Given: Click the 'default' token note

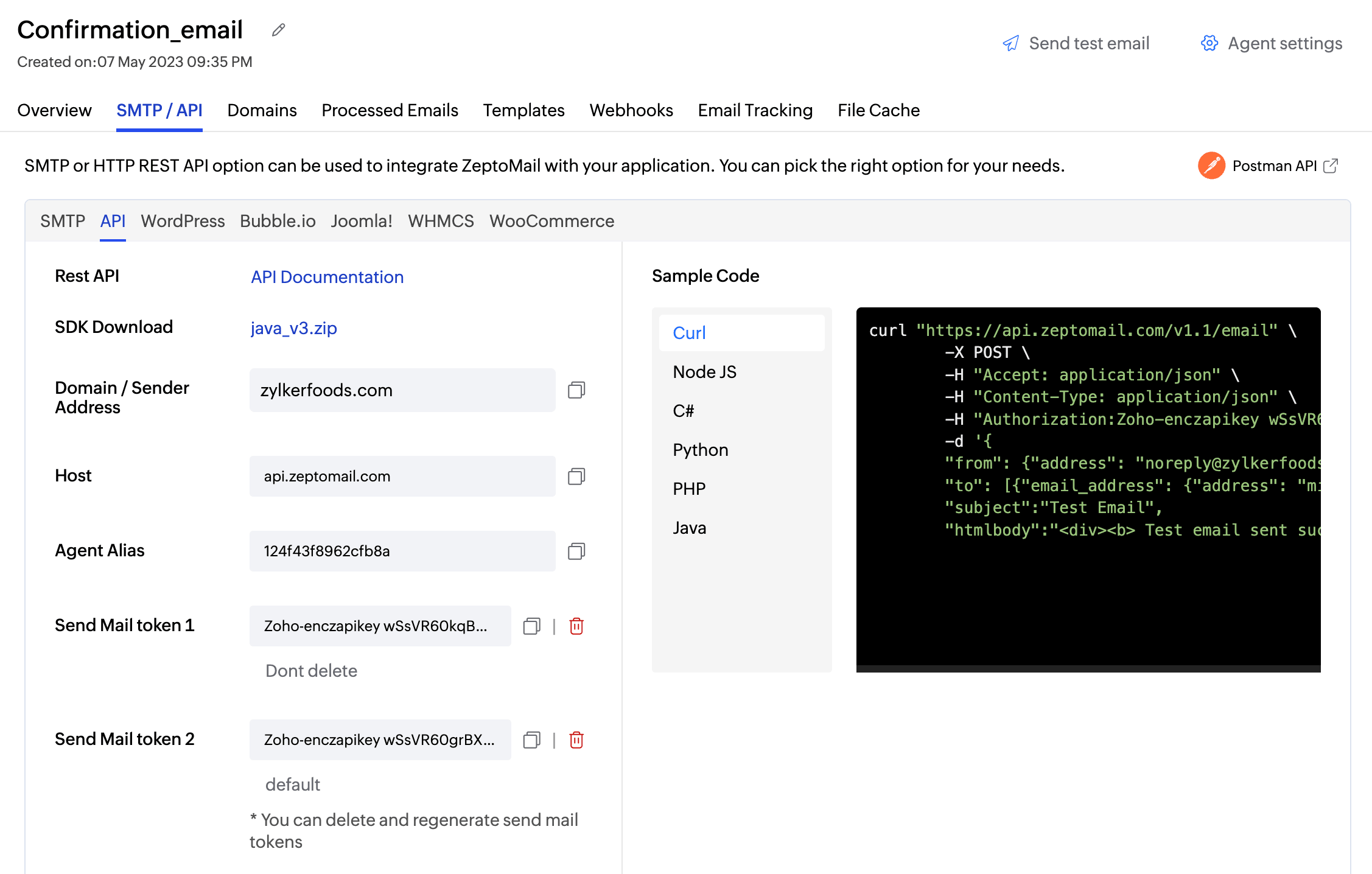Looking at the screenshot, I should (292, 785).
